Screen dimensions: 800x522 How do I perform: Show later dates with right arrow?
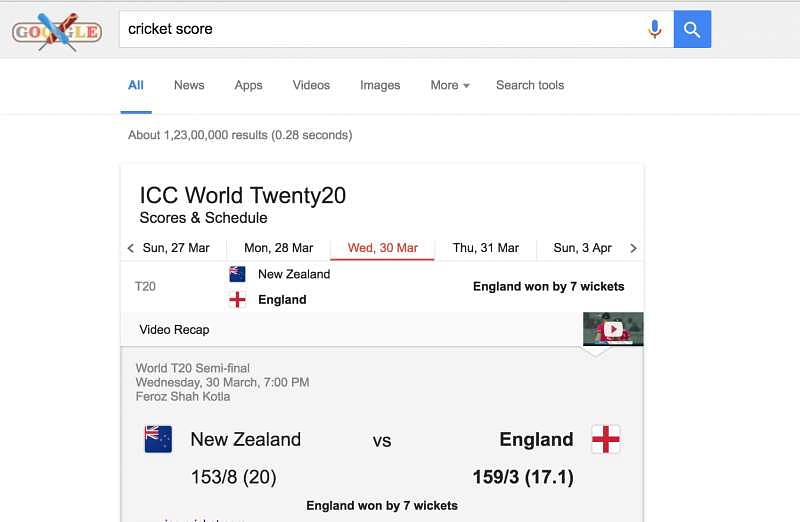click(633, 248)
